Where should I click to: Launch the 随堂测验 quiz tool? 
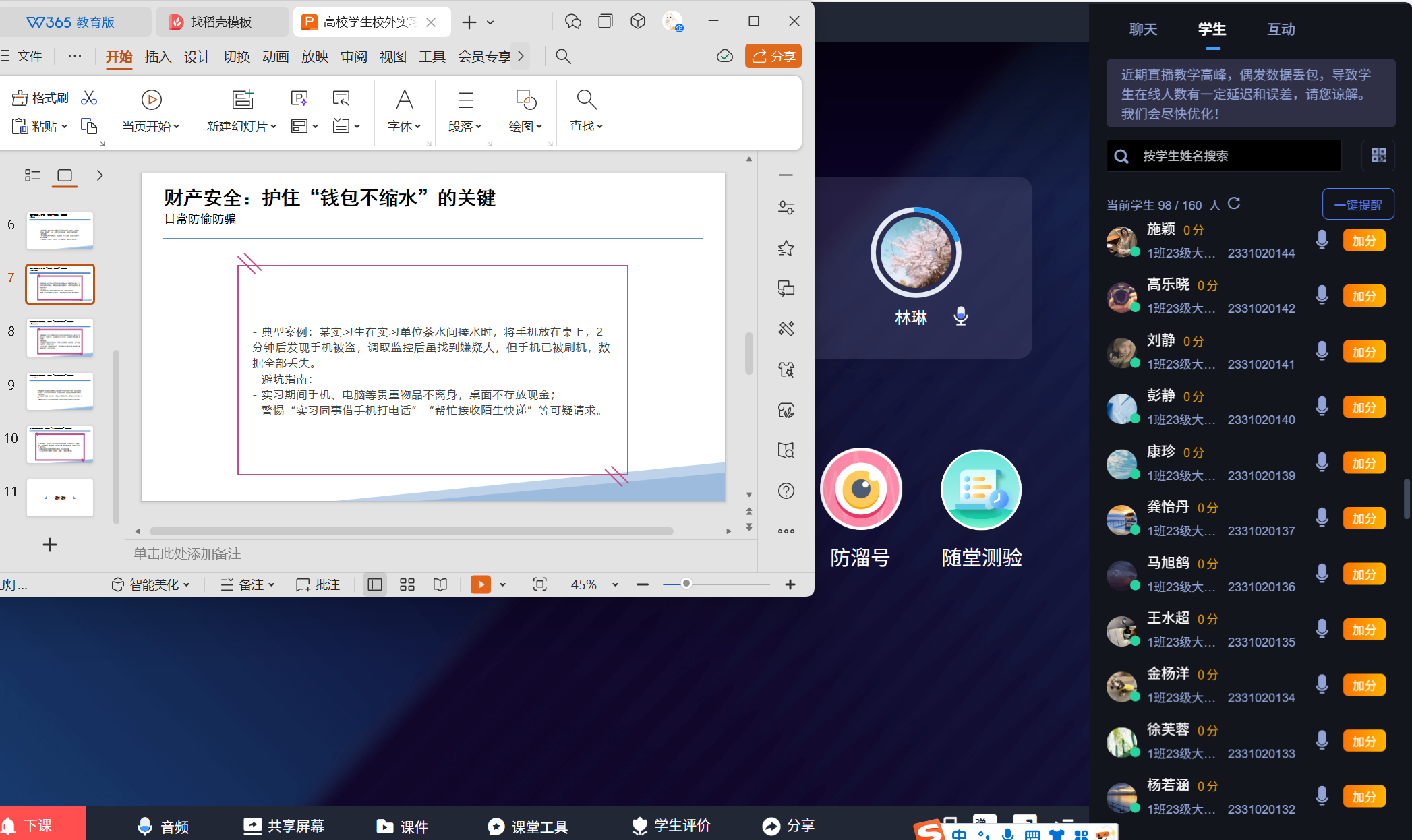[x=981, y=489]
